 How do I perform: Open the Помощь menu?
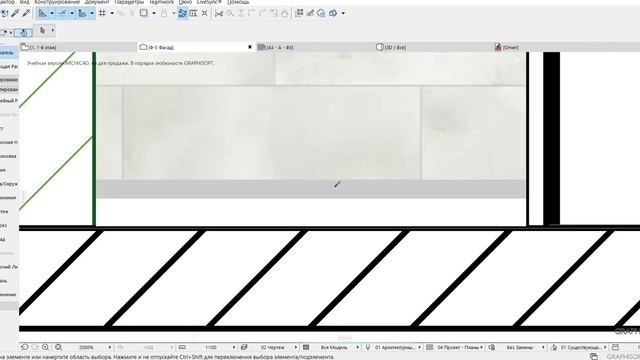coord(238,2)
